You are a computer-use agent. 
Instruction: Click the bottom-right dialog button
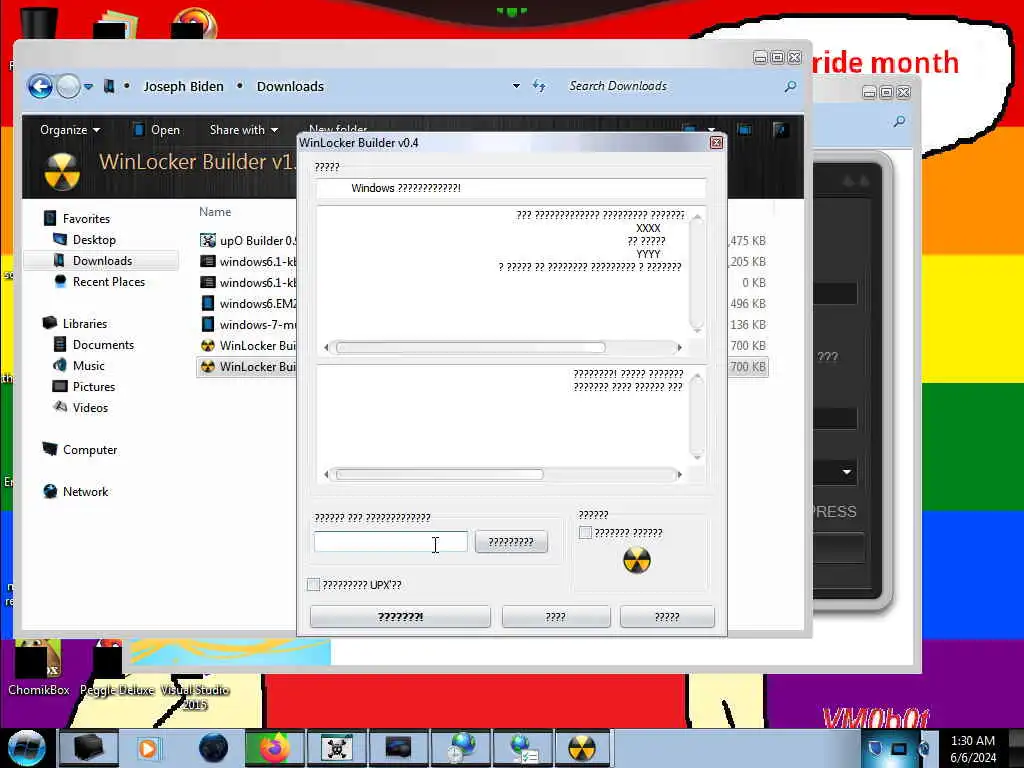point(667,616)
